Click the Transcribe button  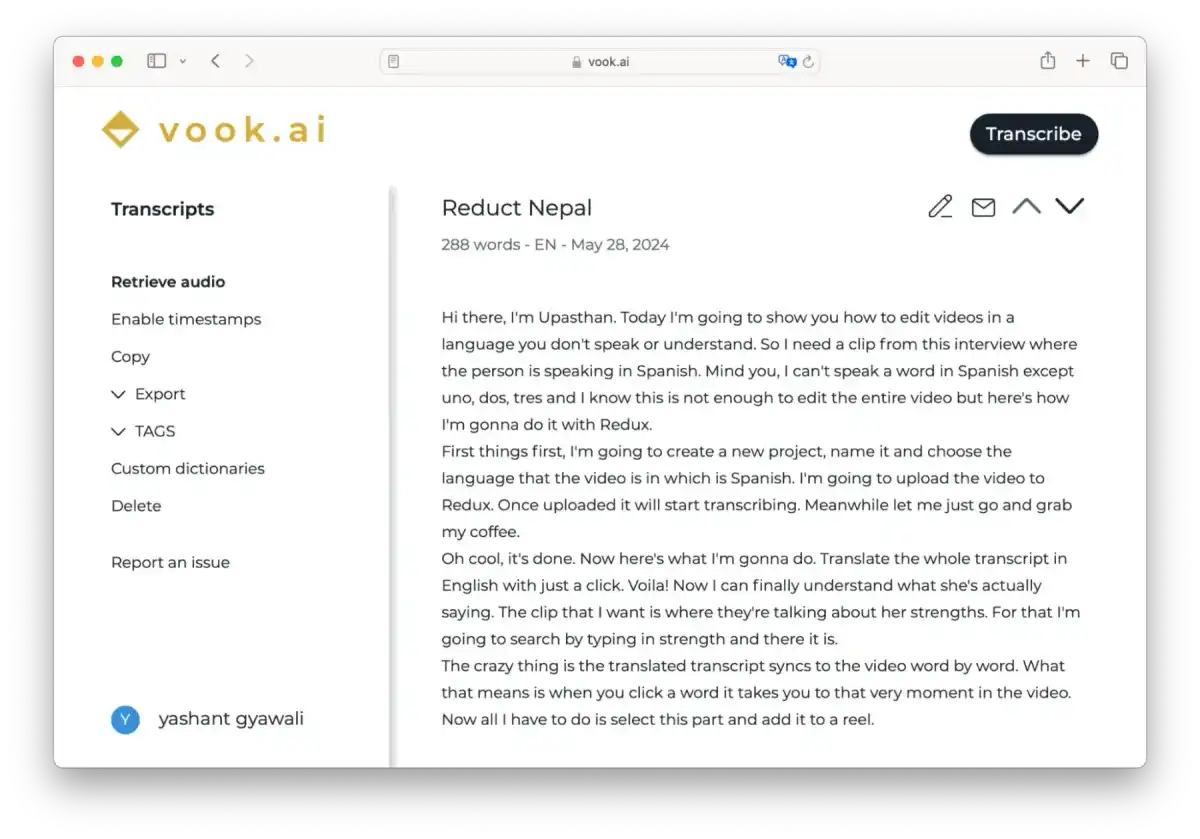pos(1034,134)
